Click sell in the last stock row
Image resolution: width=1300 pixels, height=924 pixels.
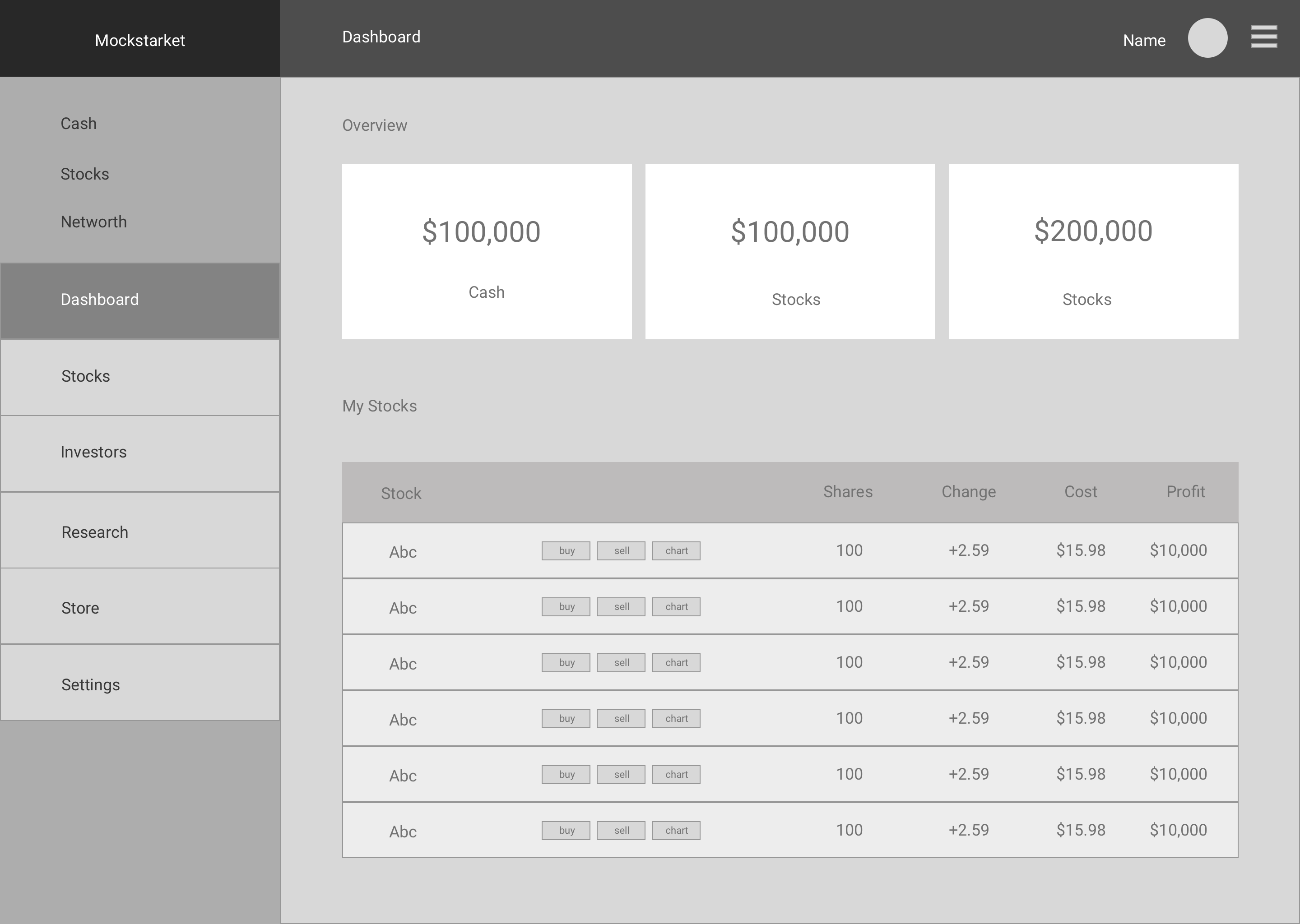pyautogui.click(x=621, y=831)
